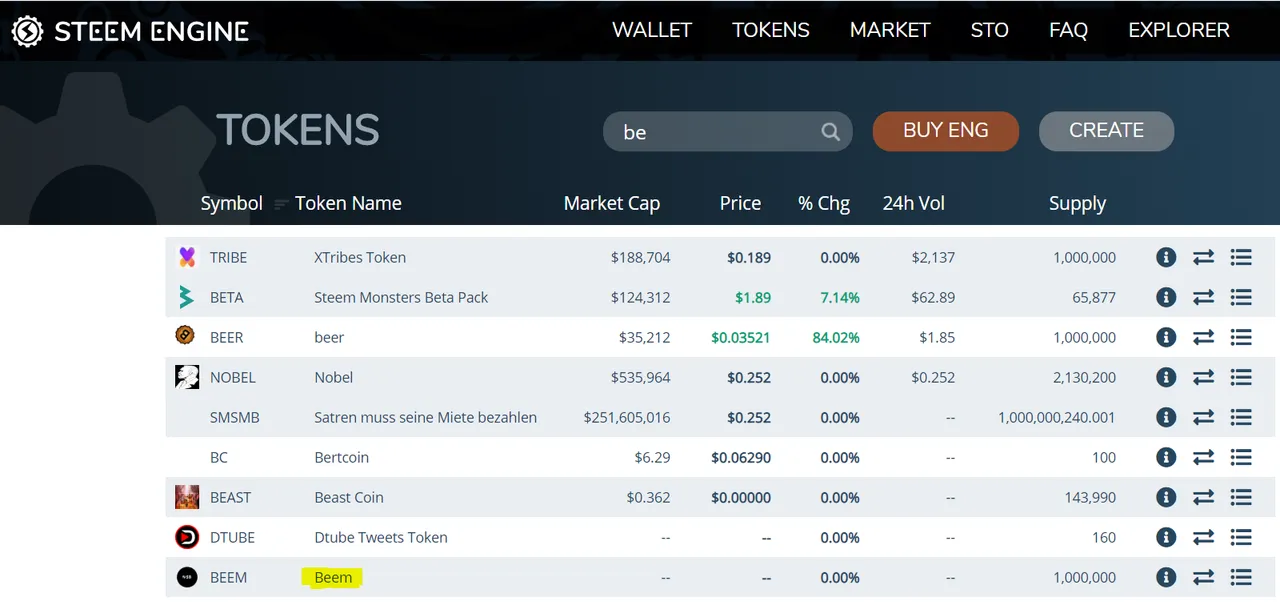The image size is (1280, 602).
Task: Sort by % Chg column
Action: click(x=824, y=203)
